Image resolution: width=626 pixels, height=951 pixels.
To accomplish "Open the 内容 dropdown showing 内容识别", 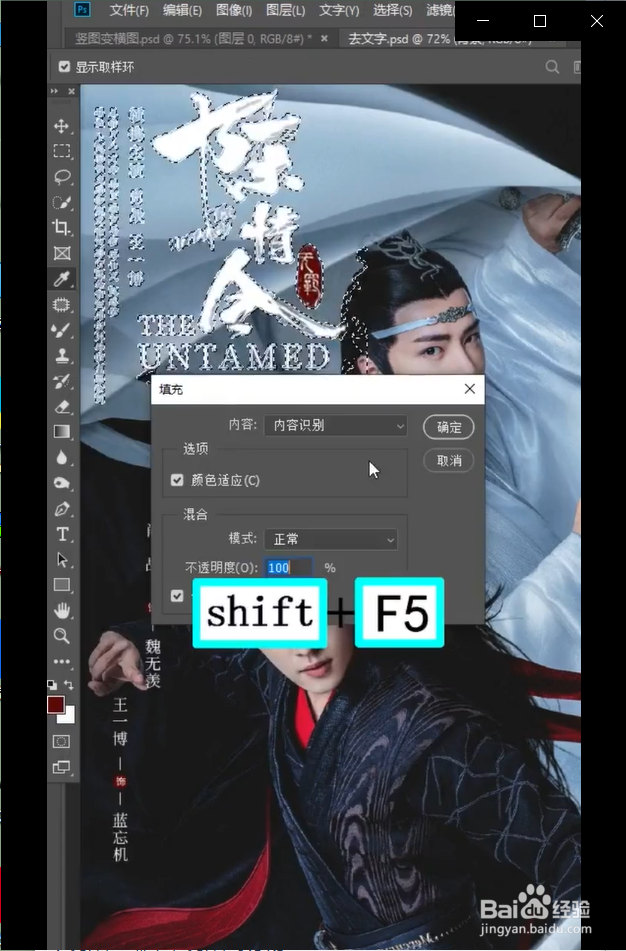I will click(335, 426).
